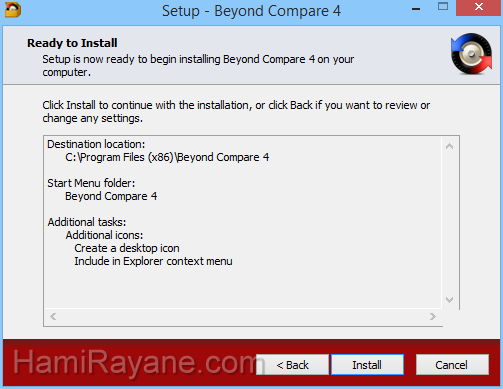Click the 'Ready to Install' heading
The image size is (503, 389).
point(72,43)
